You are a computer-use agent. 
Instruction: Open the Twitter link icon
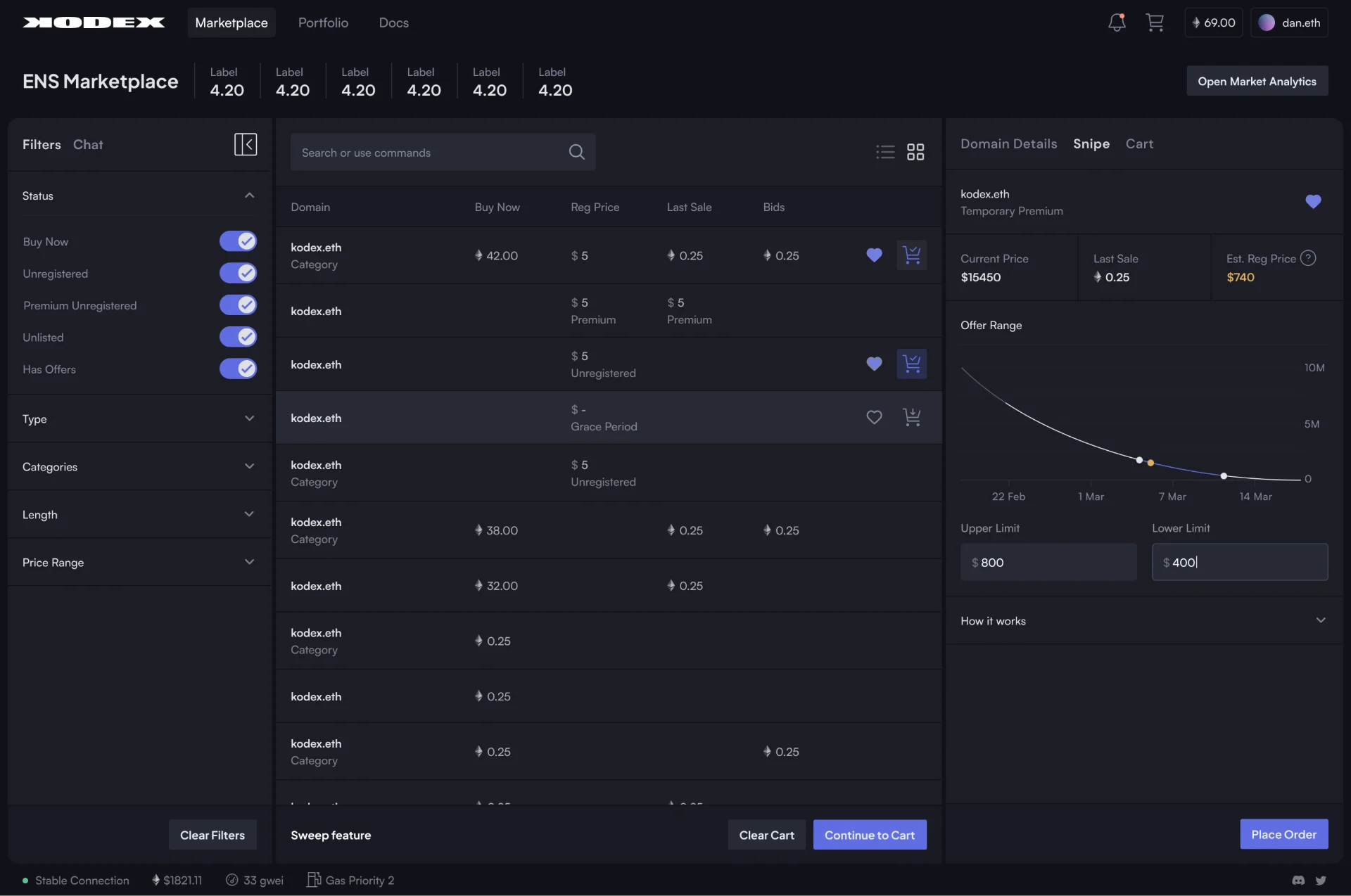[1321, 880]
